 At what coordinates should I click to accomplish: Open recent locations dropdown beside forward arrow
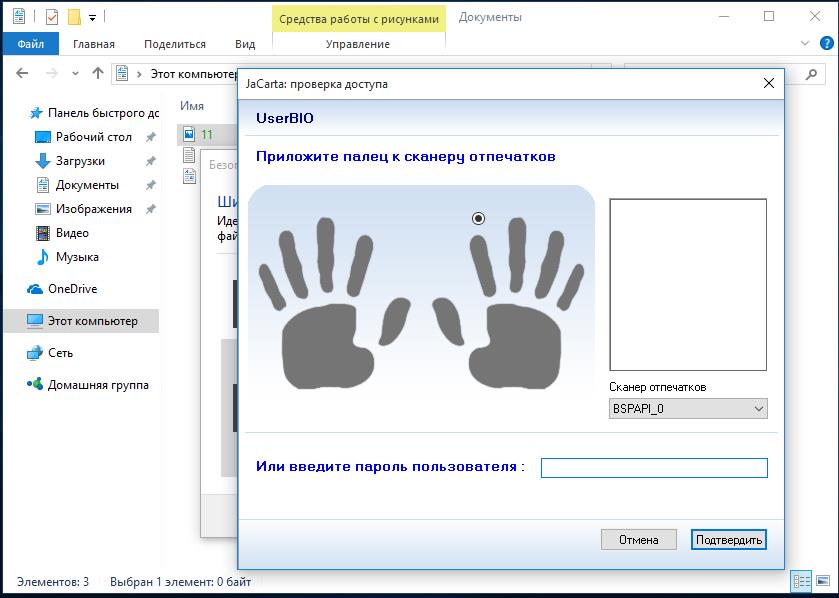[75, 74]
